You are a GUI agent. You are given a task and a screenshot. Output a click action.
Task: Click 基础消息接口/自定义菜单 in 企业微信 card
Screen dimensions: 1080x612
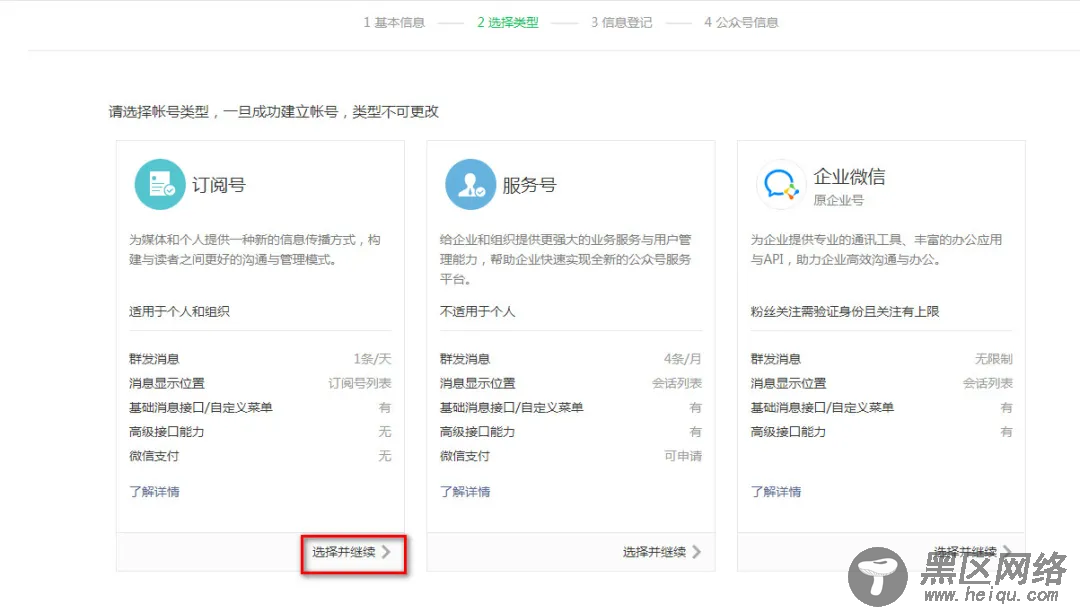[822, 408]
